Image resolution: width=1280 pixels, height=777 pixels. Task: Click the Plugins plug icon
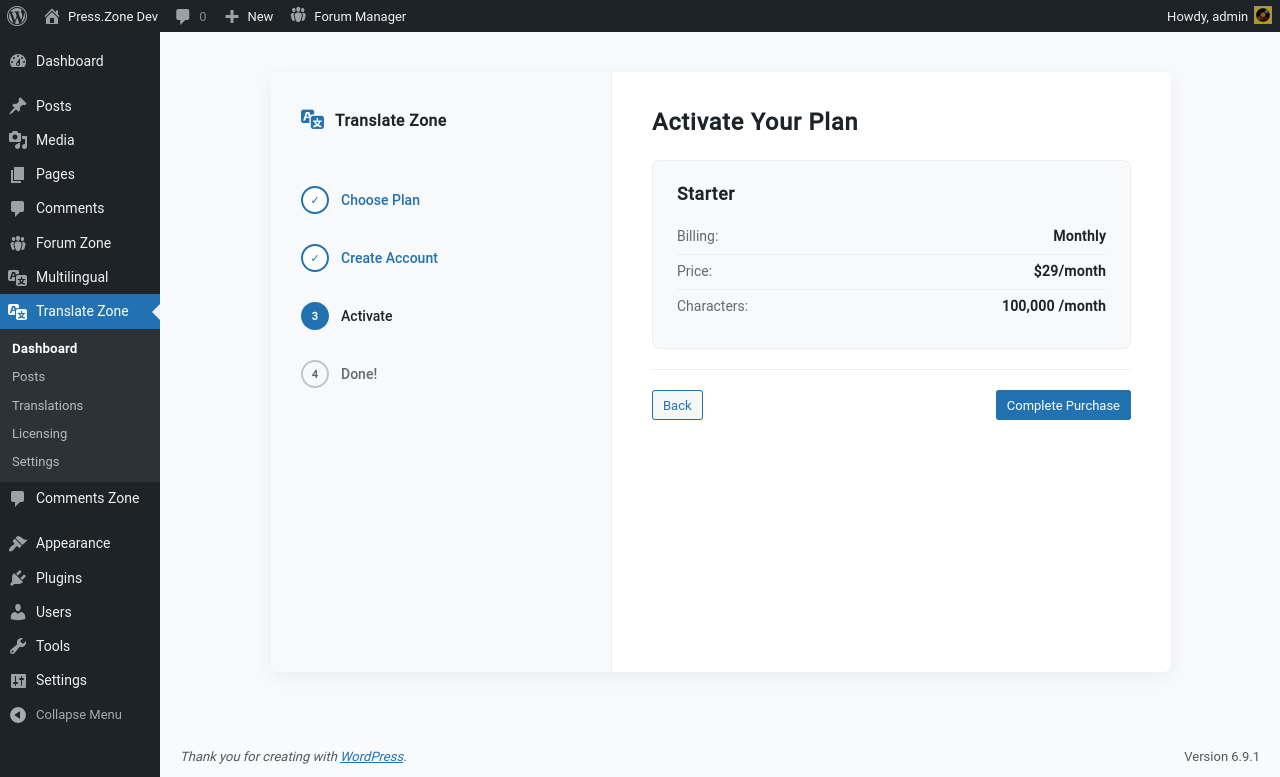coord(18,578)
